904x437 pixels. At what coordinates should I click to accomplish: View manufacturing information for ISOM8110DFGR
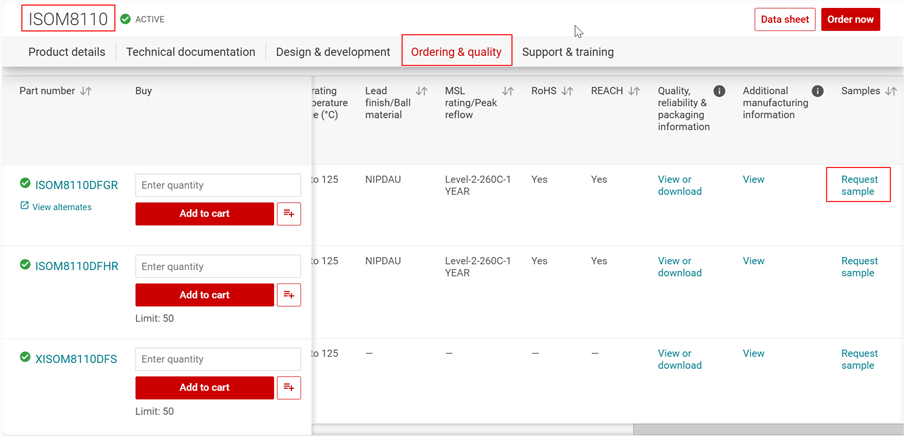coord(754,179)
